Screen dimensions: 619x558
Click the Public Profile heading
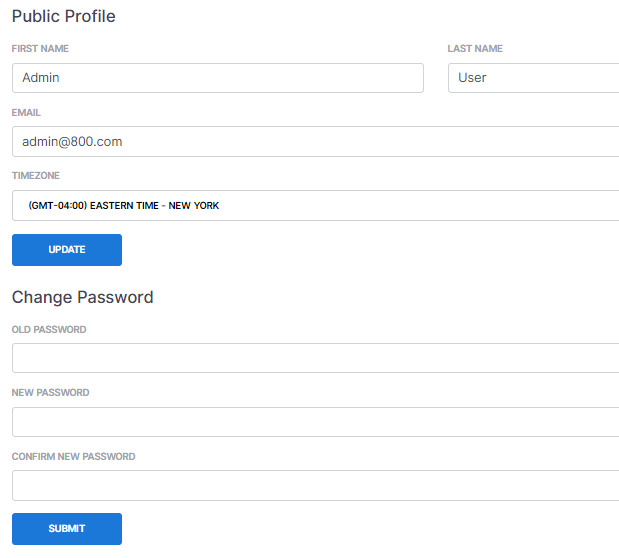[x=63, y=16]
